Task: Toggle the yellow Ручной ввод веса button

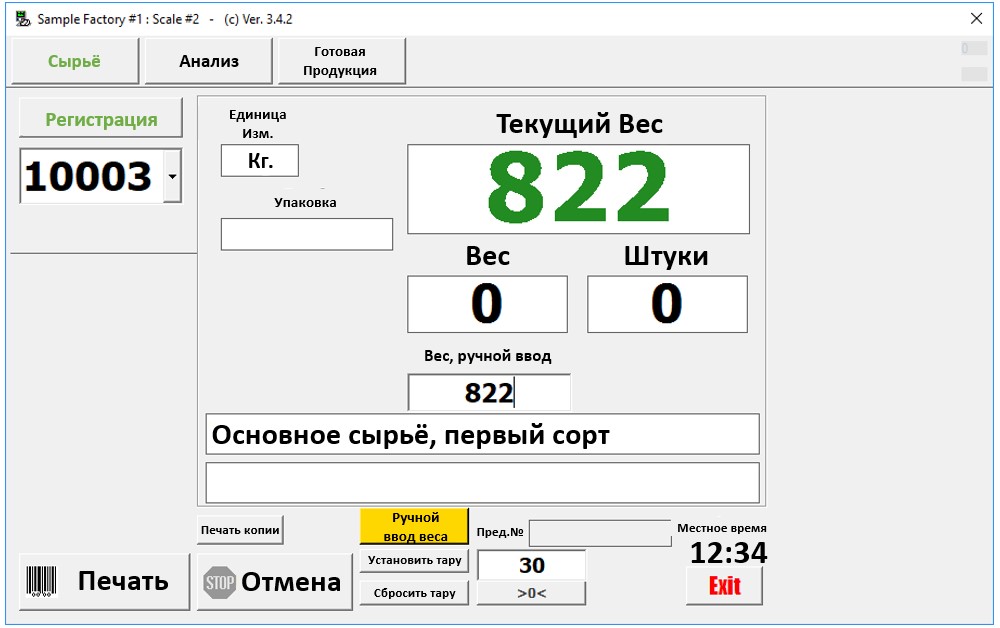Action: coord(414,526)
